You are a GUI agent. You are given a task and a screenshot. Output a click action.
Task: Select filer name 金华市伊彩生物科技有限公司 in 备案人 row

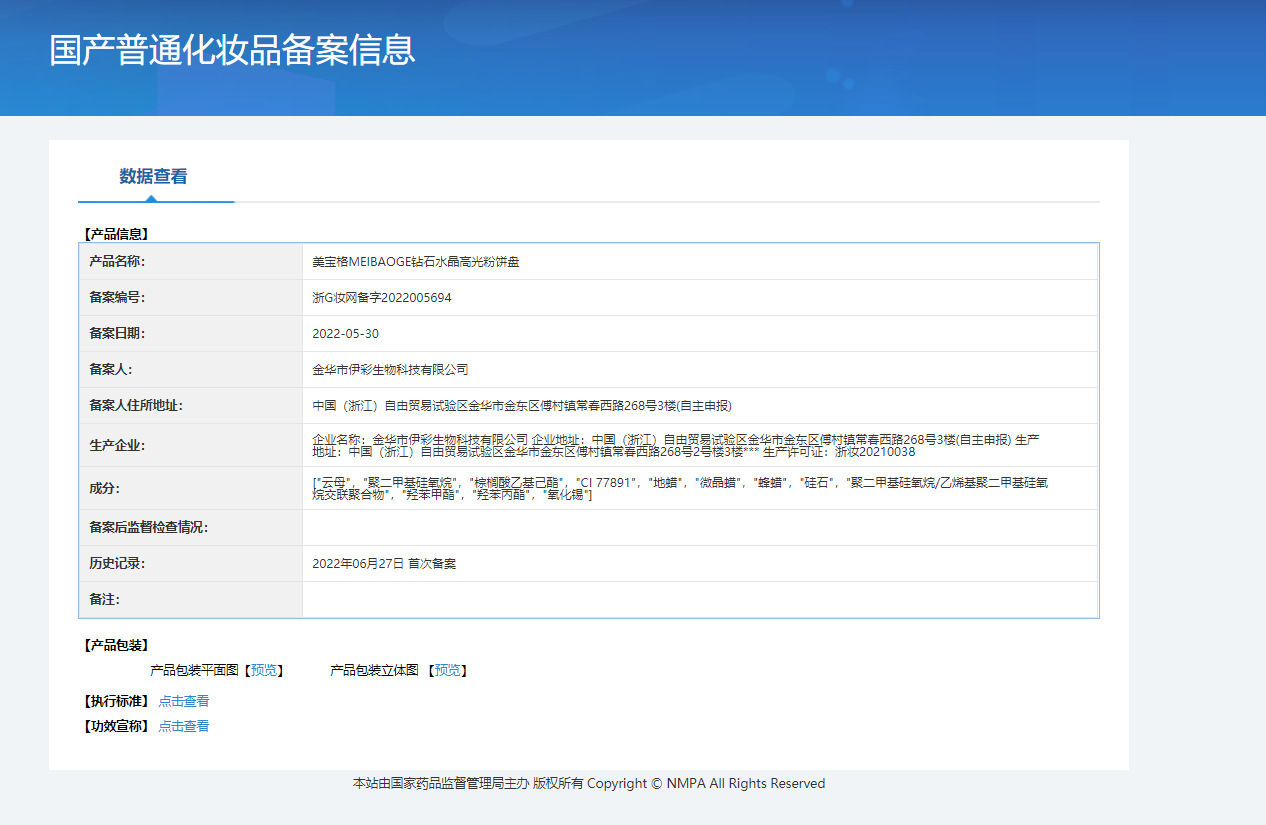point(390,370)
